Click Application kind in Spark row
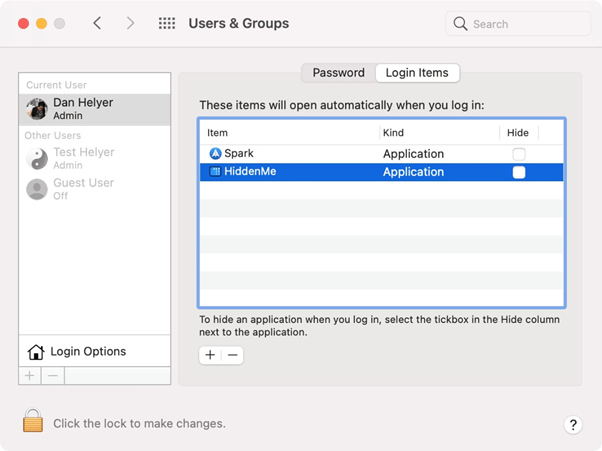The image size is (602, 451). pos(413,154)
